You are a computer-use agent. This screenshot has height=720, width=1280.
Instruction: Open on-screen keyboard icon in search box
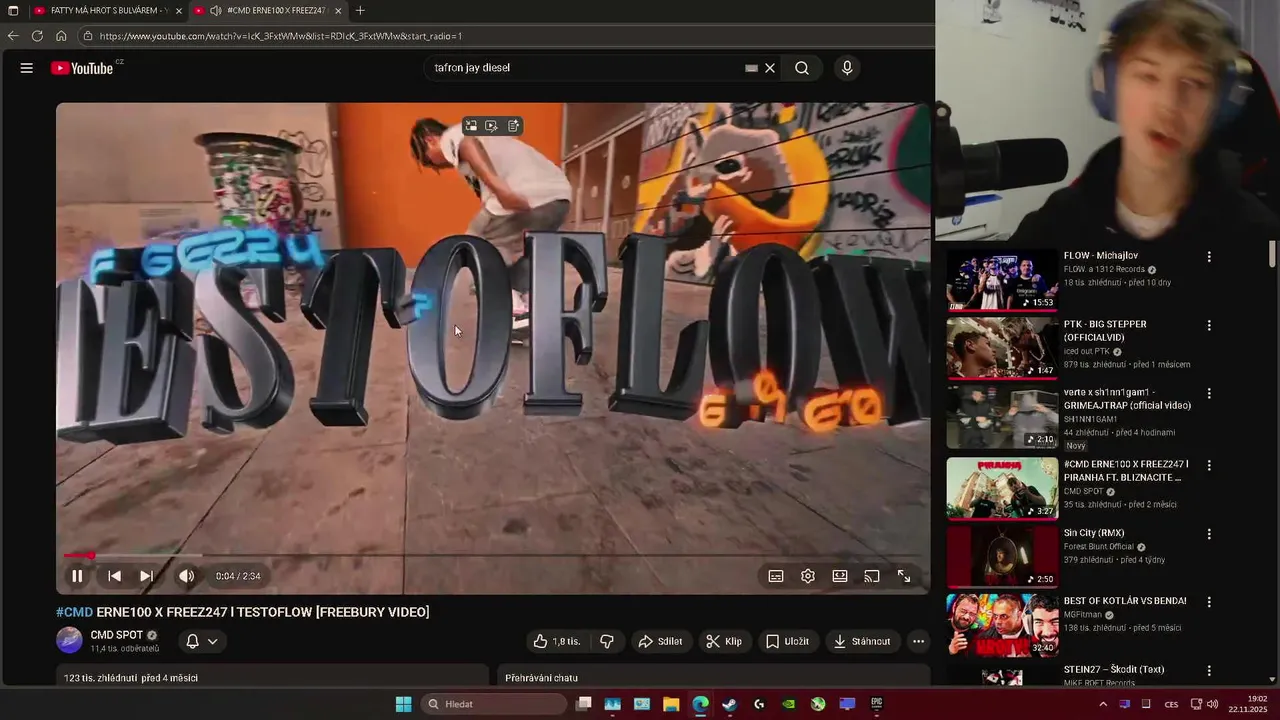(751, 68)
